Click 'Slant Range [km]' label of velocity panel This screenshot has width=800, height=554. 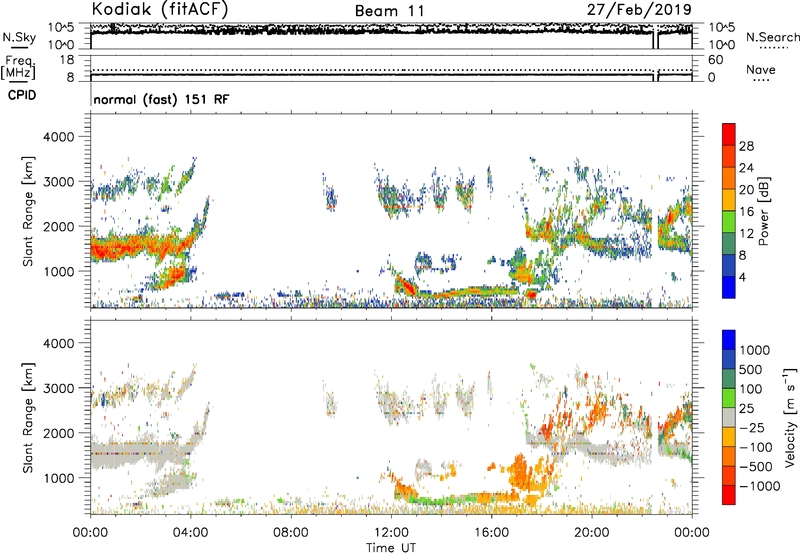tap(28, 418)
